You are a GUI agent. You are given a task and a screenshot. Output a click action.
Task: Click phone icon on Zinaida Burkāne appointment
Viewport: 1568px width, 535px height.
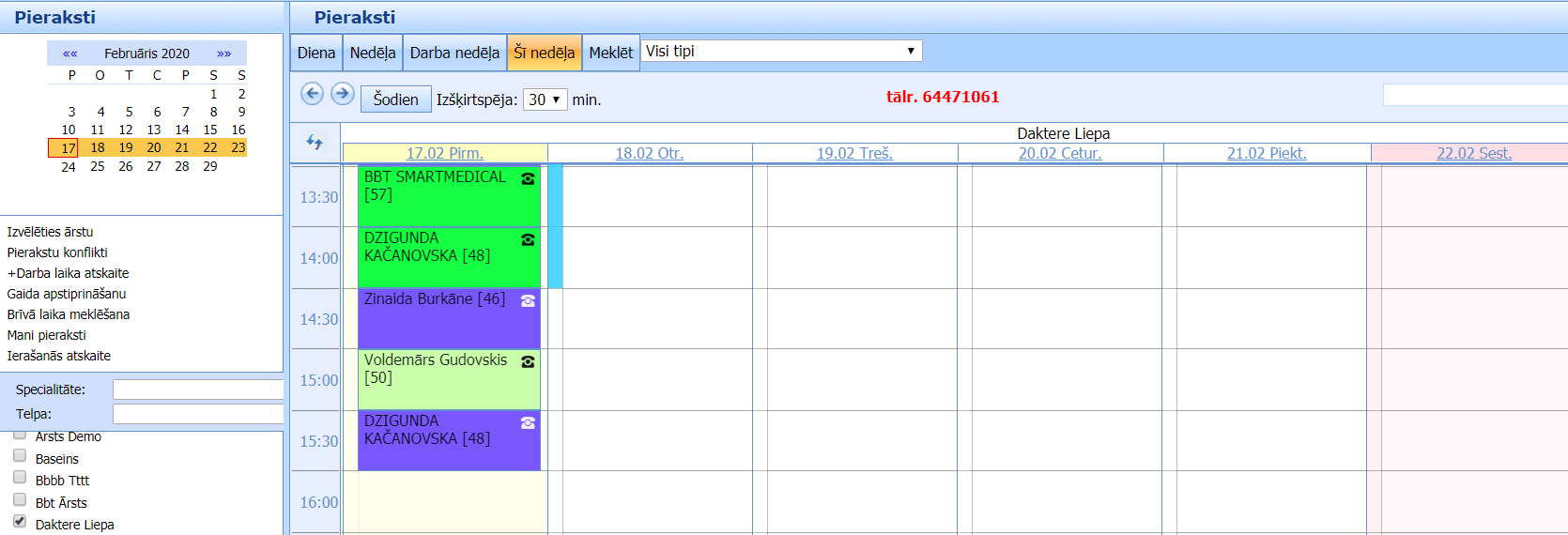click(528, 300)
